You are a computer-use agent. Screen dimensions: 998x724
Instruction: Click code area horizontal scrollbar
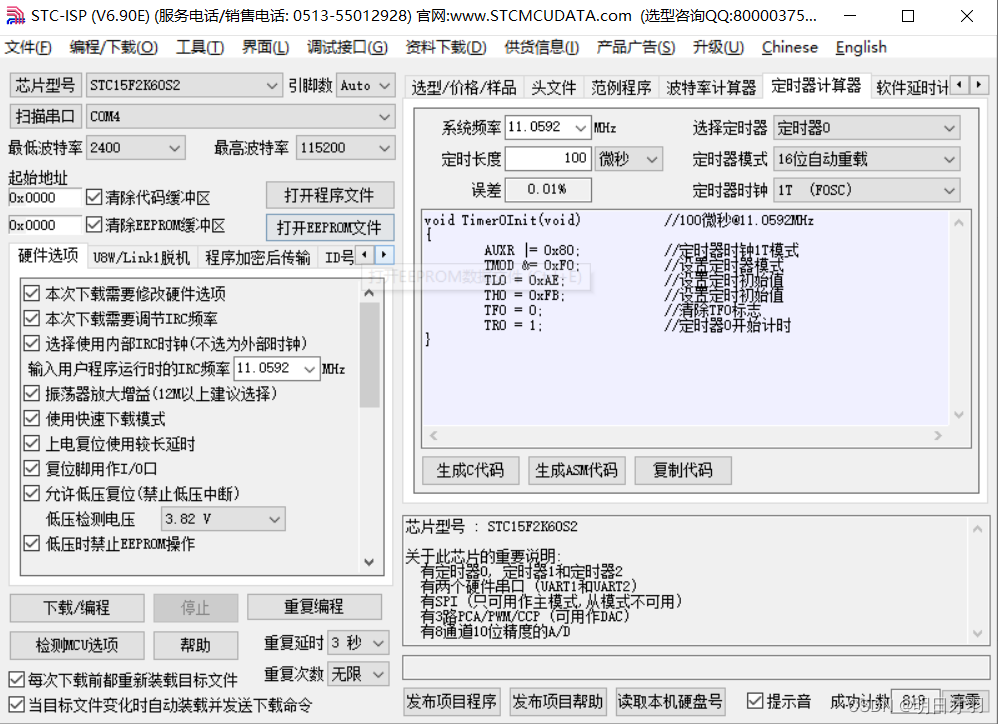click(685, 435)
